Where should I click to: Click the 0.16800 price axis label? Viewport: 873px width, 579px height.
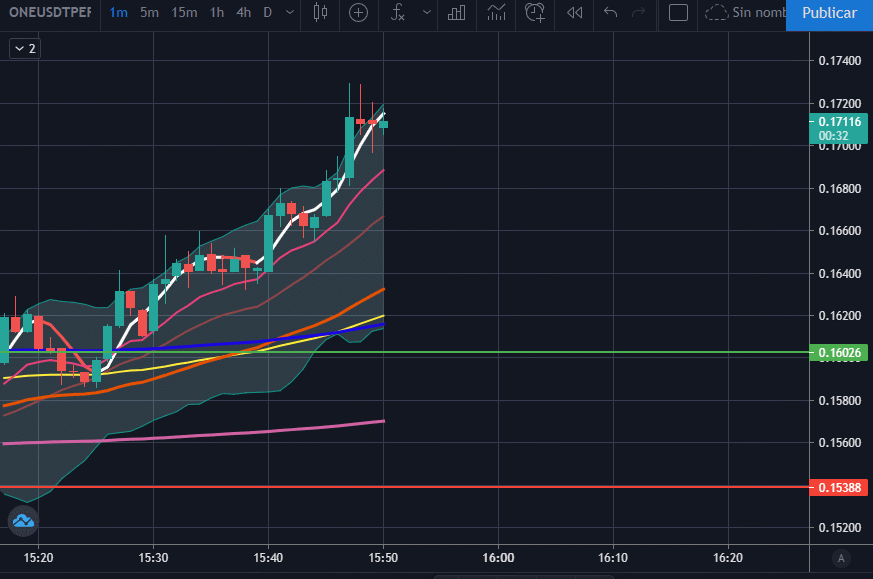840,189
